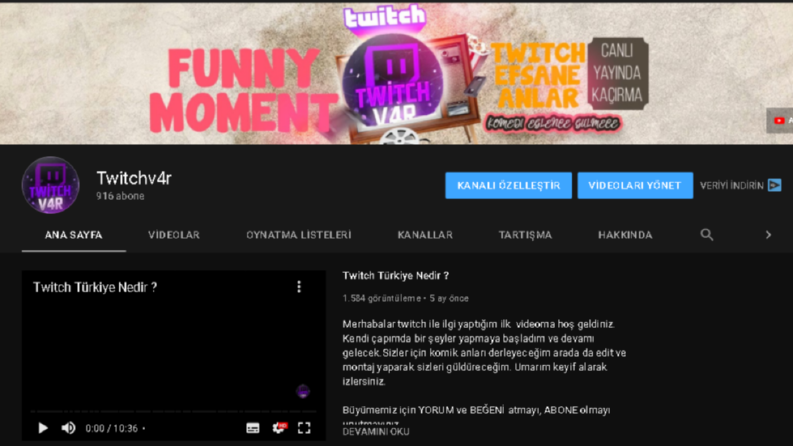The height and width of the screenshot is (446, 793).
Task: Open video quality settings gear
Action: (x=279, y=428)
